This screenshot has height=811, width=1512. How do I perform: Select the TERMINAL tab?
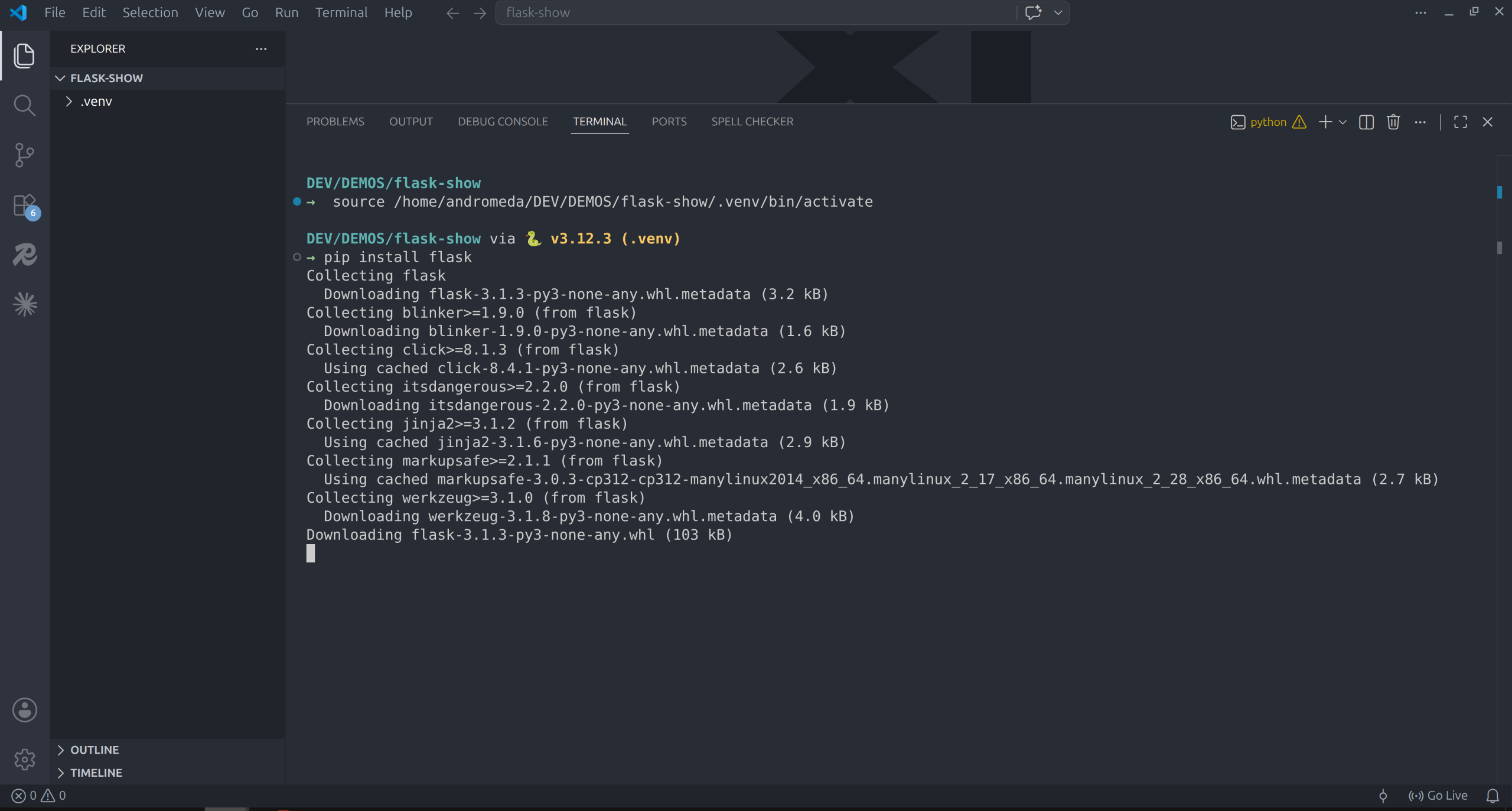599,122
